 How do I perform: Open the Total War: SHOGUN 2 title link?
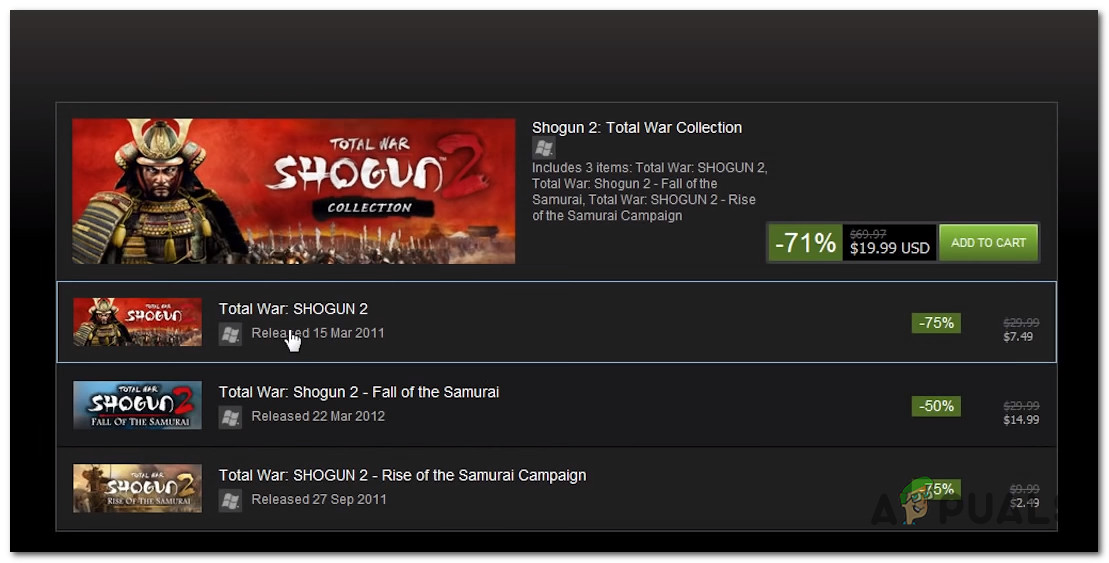(x=293, y=309)
